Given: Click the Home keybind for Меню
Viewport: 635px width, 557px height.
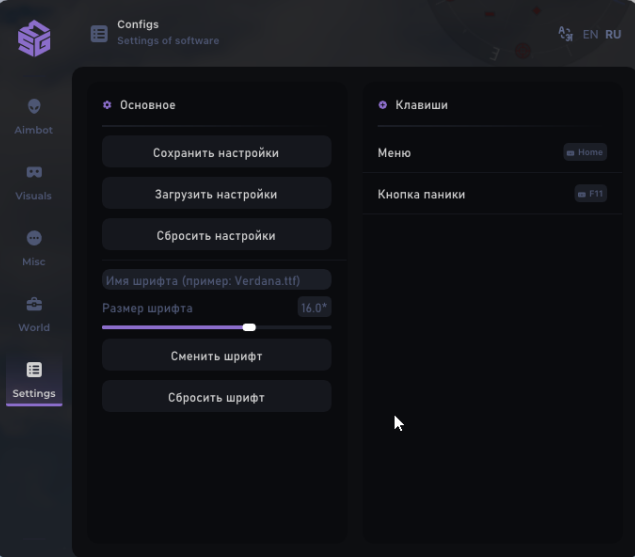Looking at the screenshot, I should point(585,153).
